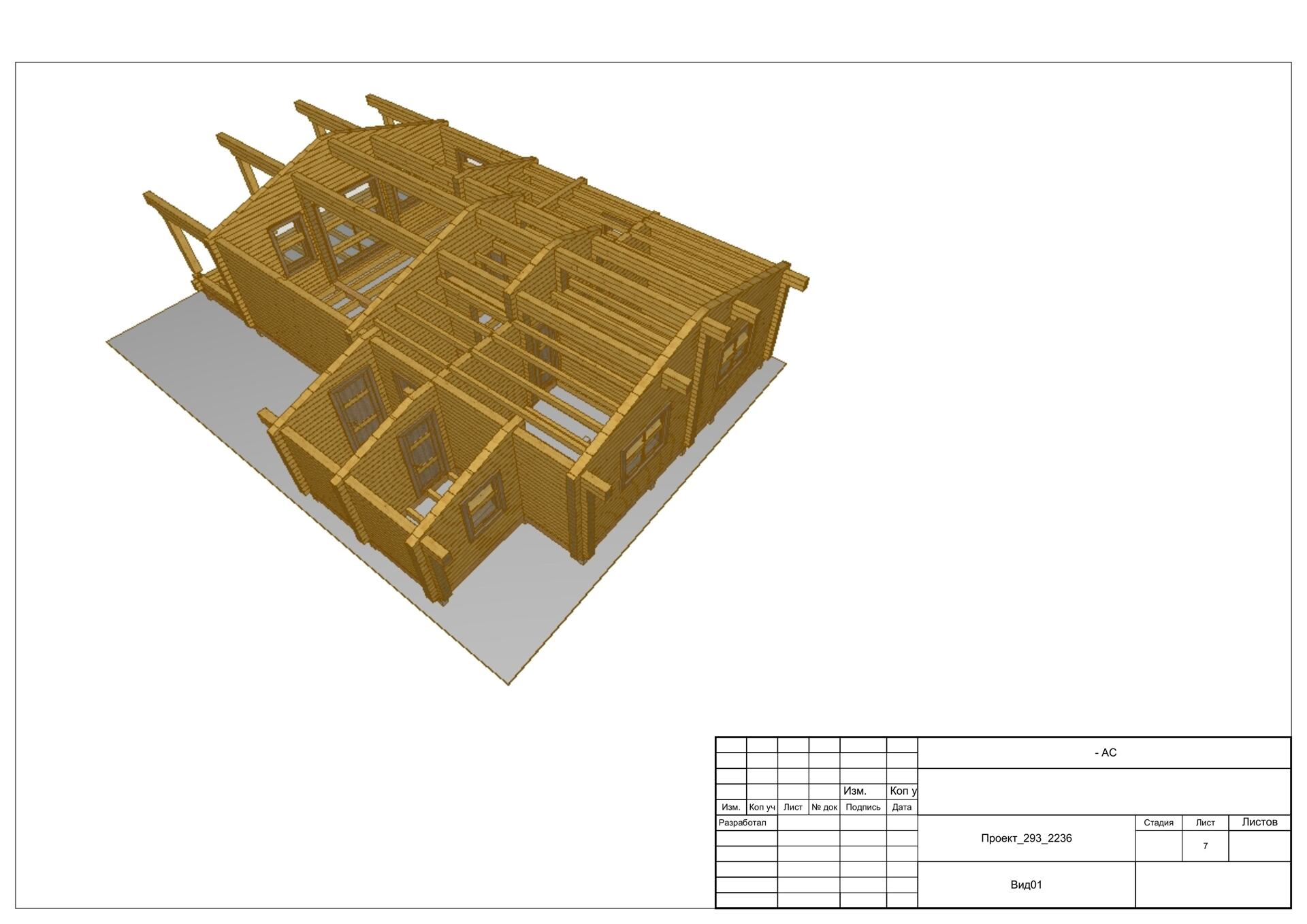Select the '№ док' column label
The height and width of the screenshot is (924, 1307).
click(x=824, y=807)
